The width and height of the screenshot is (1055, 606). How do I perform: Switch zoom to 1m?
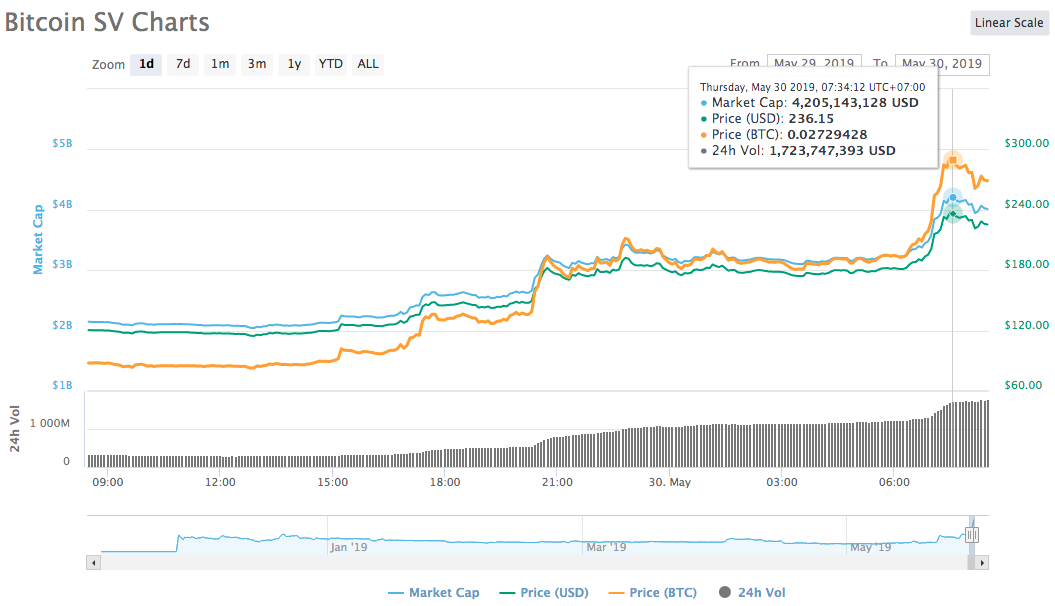(x=220, y=64)
